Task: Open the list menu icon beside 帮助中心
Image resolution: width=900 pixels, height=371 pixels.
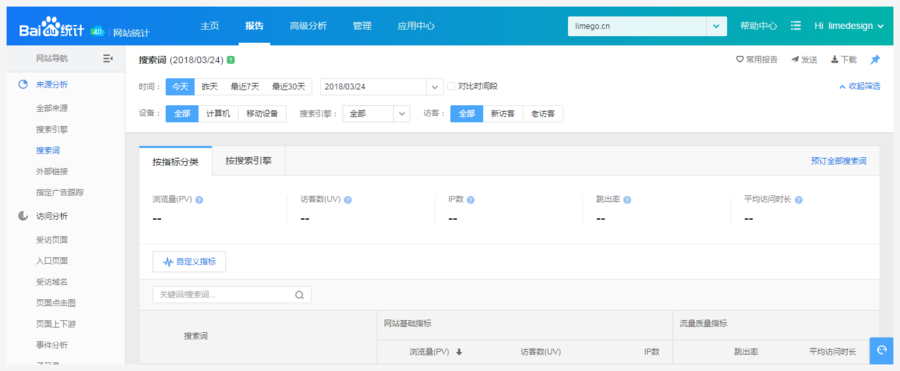Action: (x=796, y=26)
